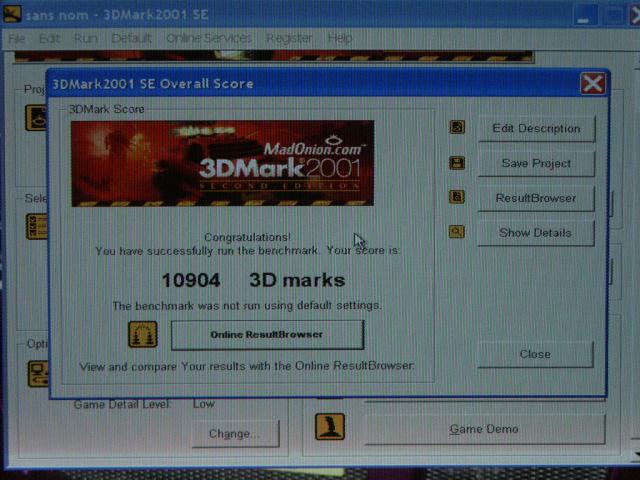
Task: Click the 10904 score value
Action: point(191,280)
